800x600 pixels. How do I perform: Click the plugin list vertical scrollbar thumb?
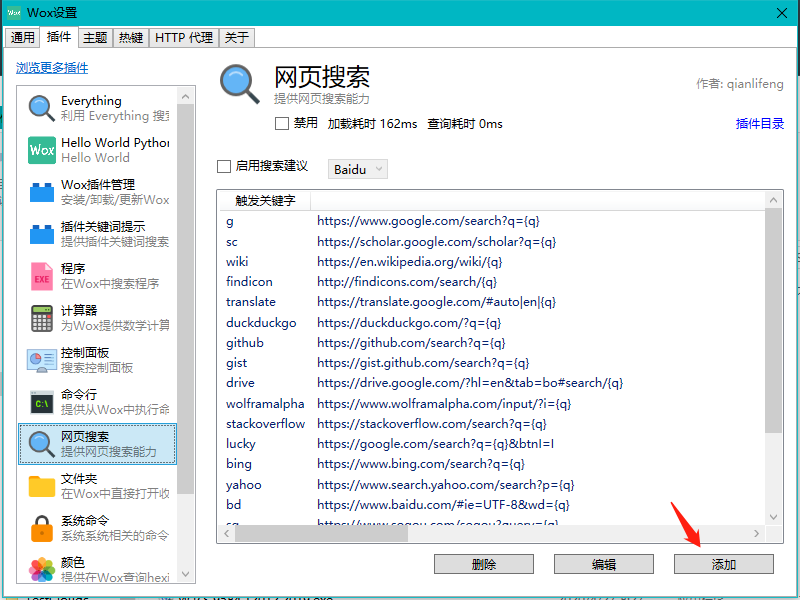coord(186,299)
